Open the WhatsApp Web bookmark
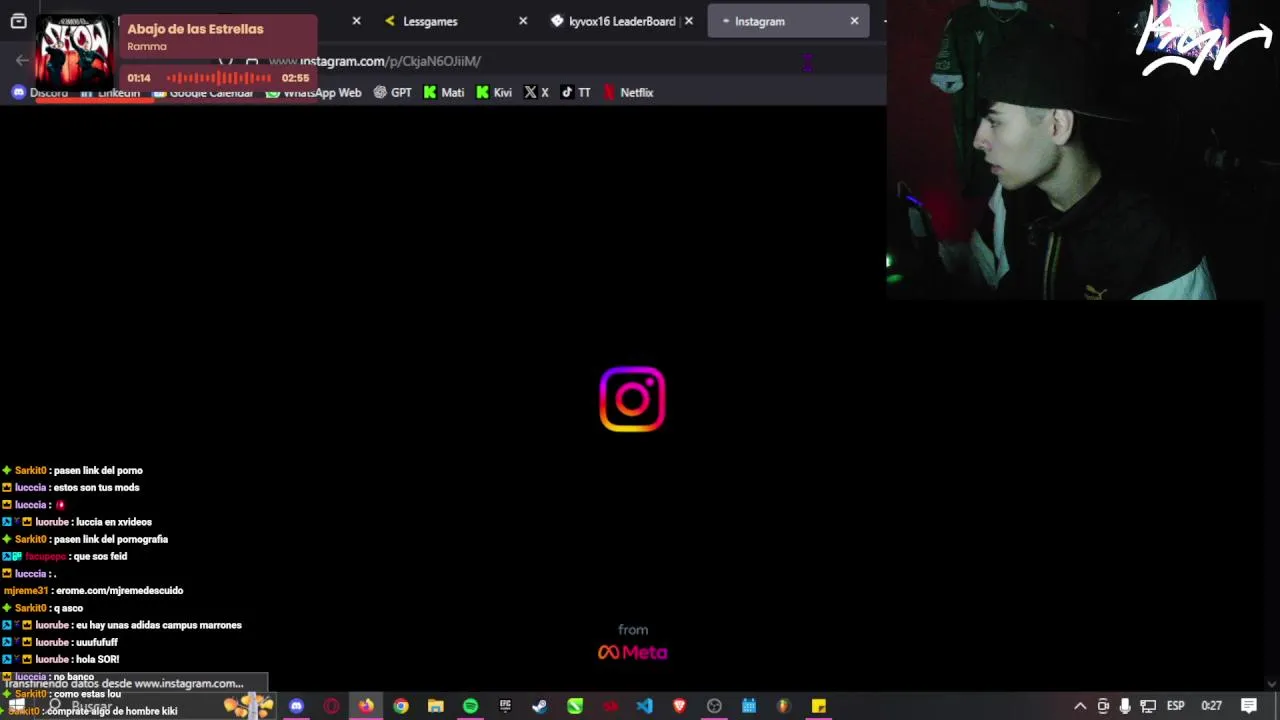The width and height of the screenshot is (1280, 720). 313,93
